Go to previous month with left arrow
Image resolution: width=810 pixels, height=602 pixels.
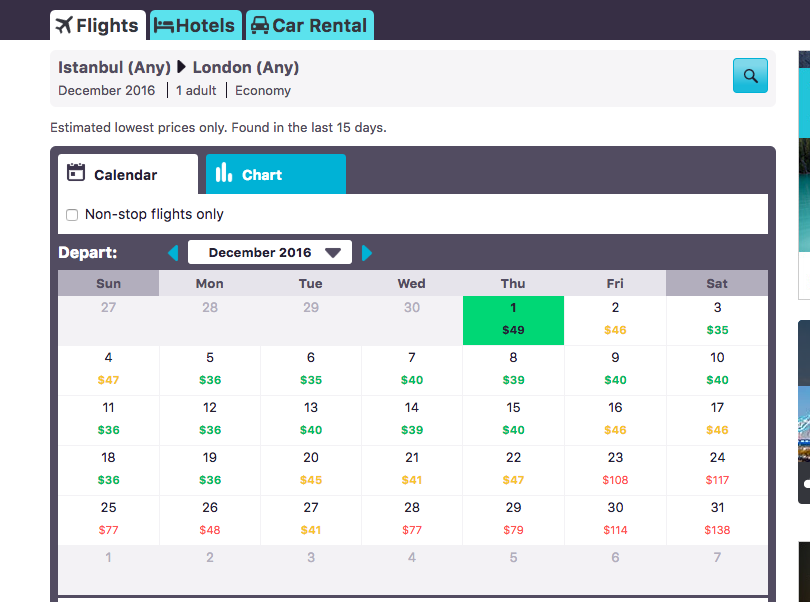173,253
